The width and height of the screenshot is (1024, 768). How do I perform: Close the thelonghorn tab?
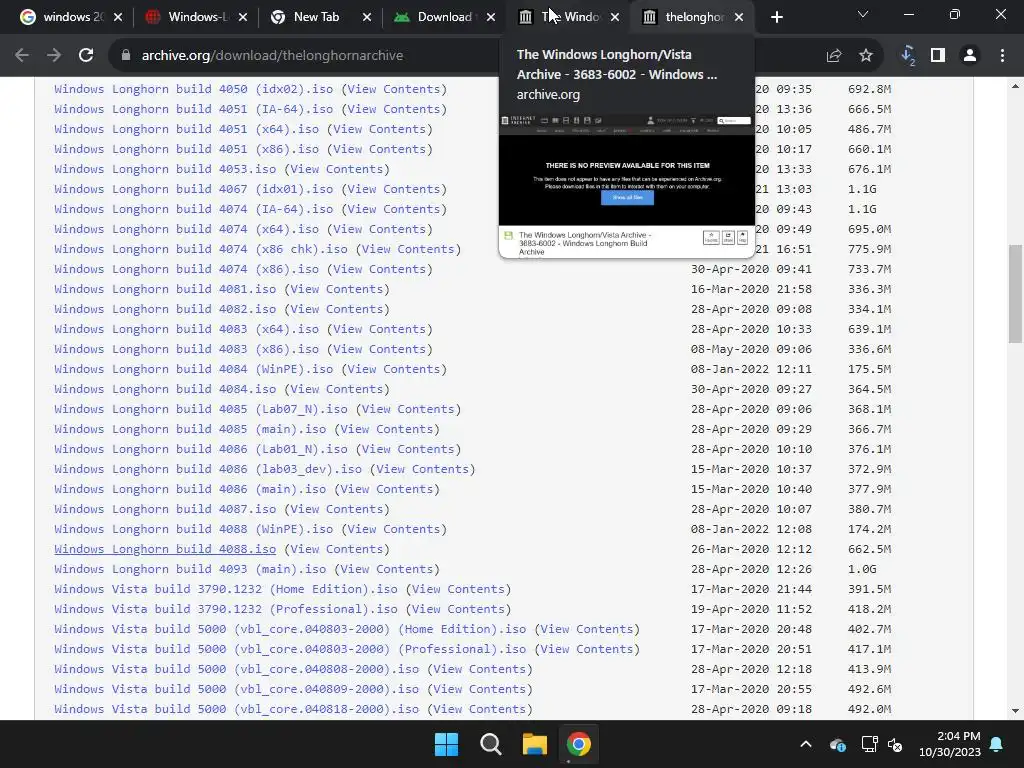coord(739,17)
